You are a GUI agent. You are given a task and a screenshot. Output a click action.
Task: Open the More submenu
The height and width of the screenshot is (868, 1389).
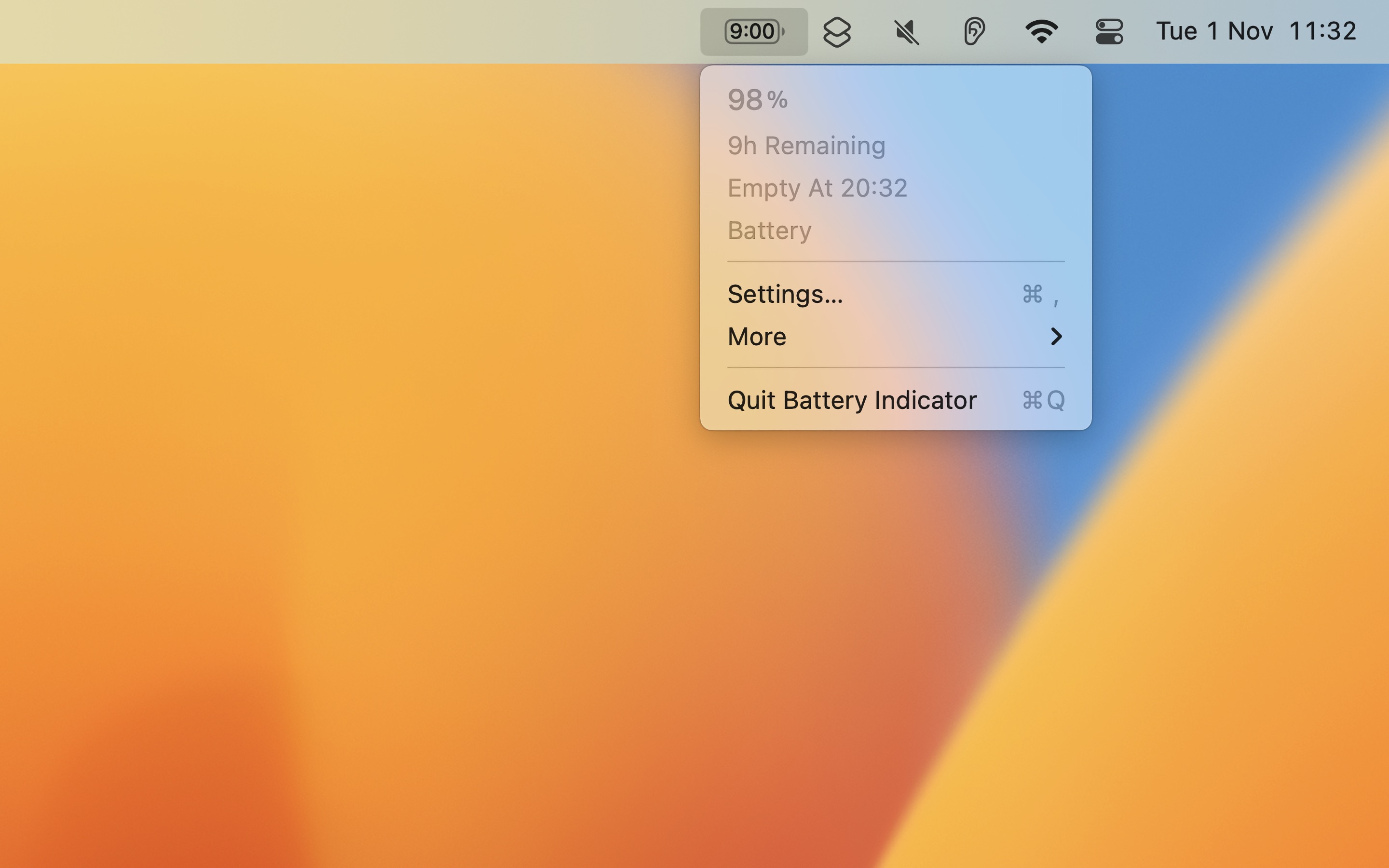pyautogui.click(x=757, y=337)
